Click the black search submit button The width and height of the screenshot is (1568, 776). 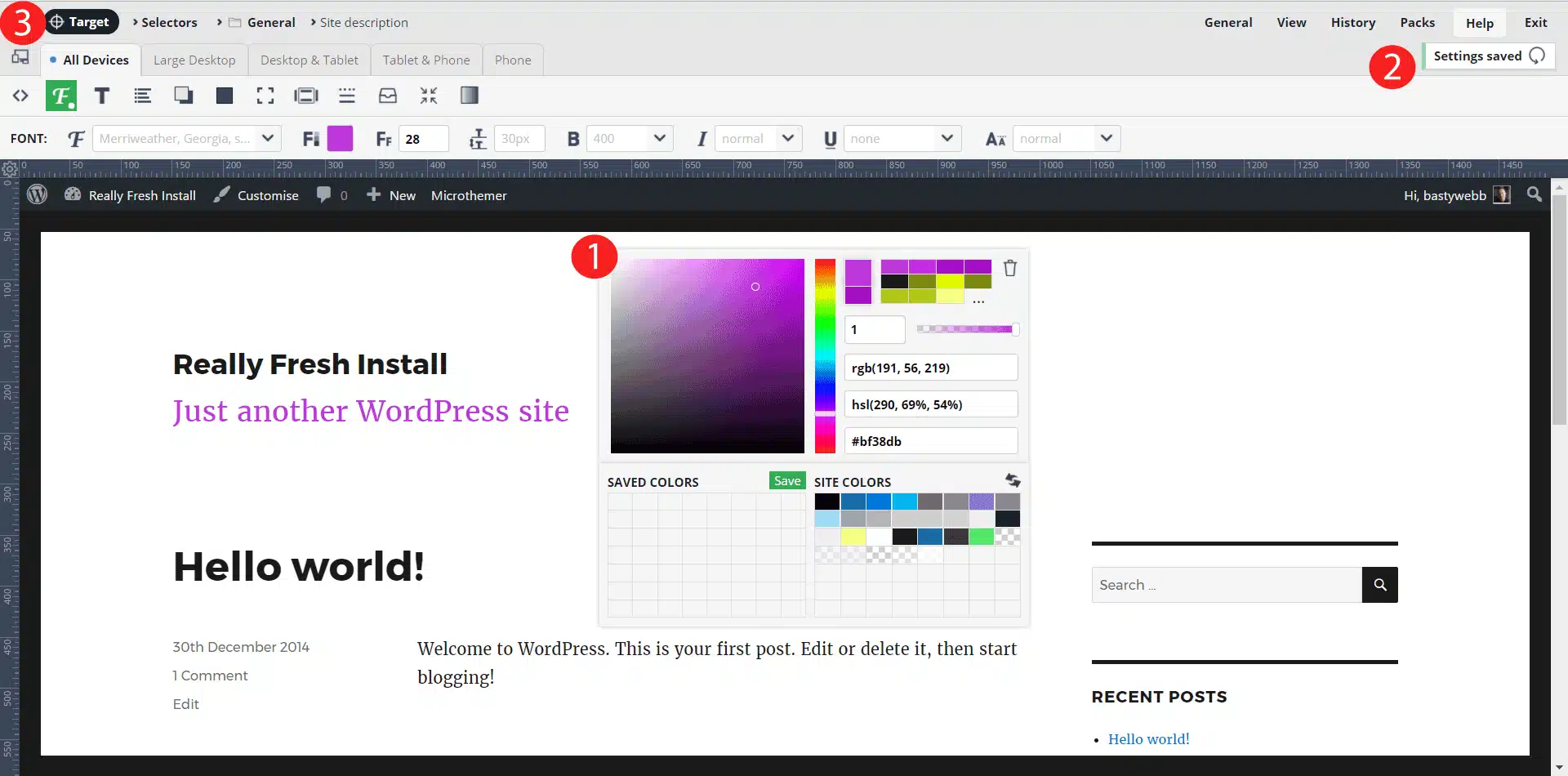(1380, 585)
